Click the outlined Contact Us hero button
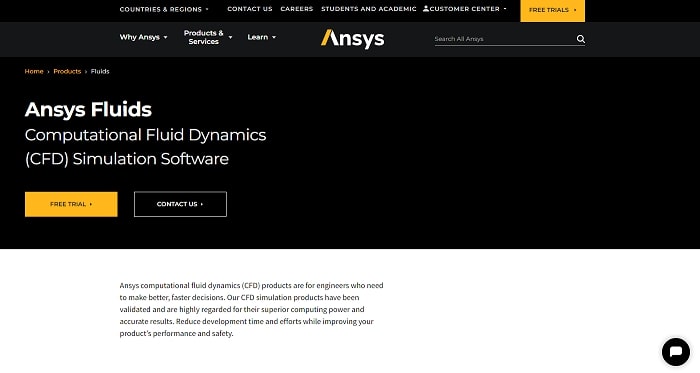This screenshot has width=700, height=373. point(180,204)
